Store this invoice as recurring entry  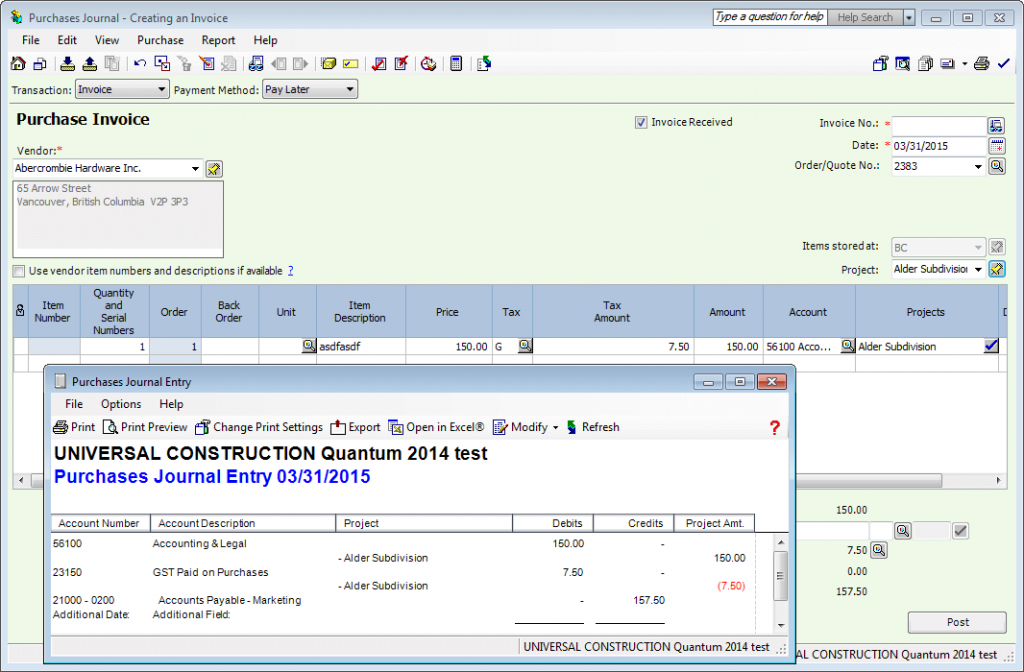pyautogui.click(x=66, y=63)
